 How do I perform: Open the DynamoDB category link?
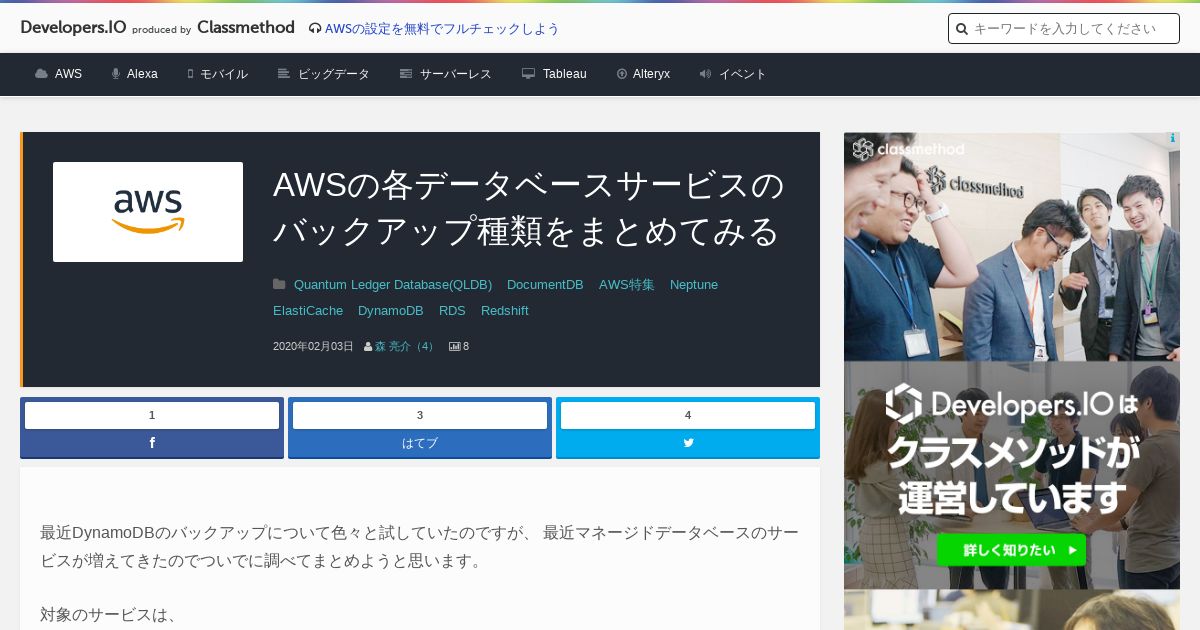[391, 311]
